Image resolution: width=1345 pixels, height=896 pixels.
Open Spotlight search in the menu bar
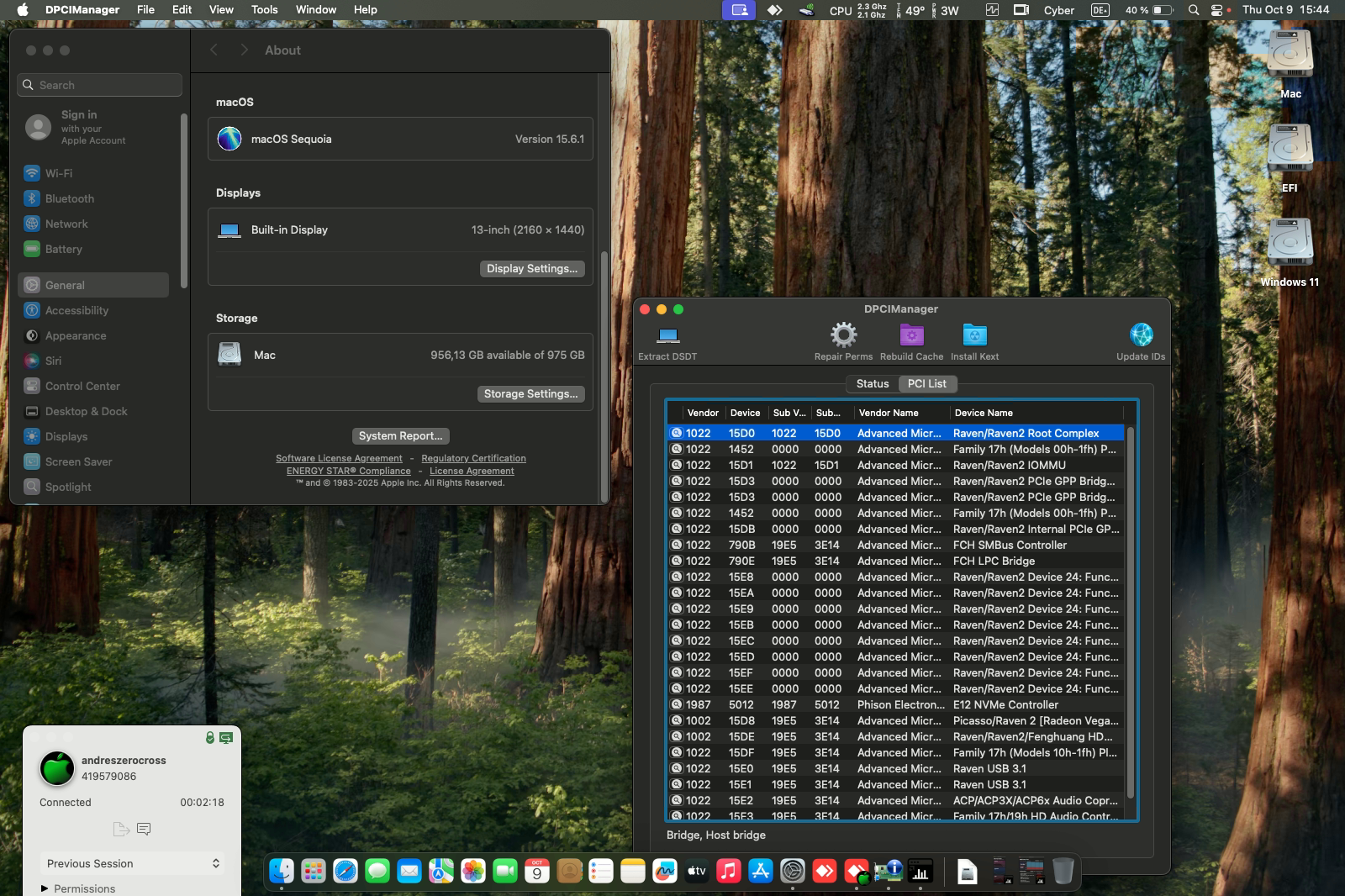[1194, 10]
